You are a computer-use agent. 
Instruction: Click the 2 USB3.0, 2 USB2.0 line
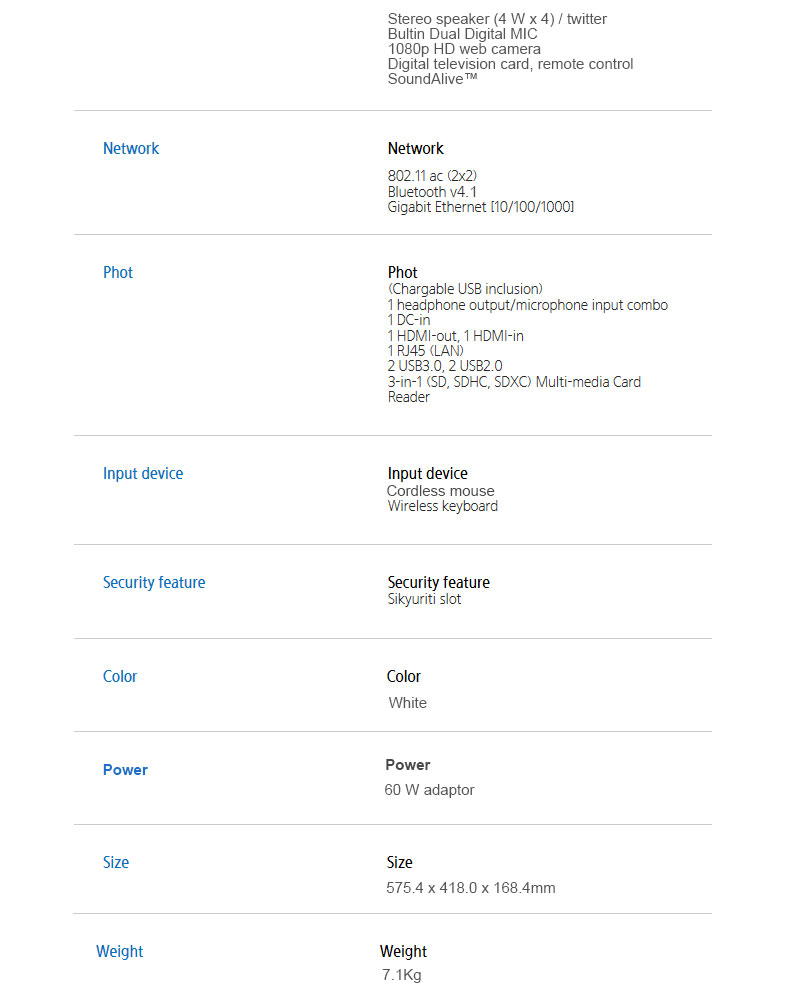(445, 366)
